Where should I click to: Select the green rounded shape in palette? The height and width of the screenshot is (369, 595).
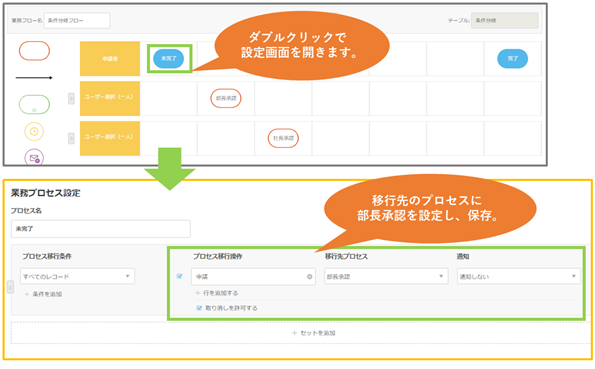point(34,104)
